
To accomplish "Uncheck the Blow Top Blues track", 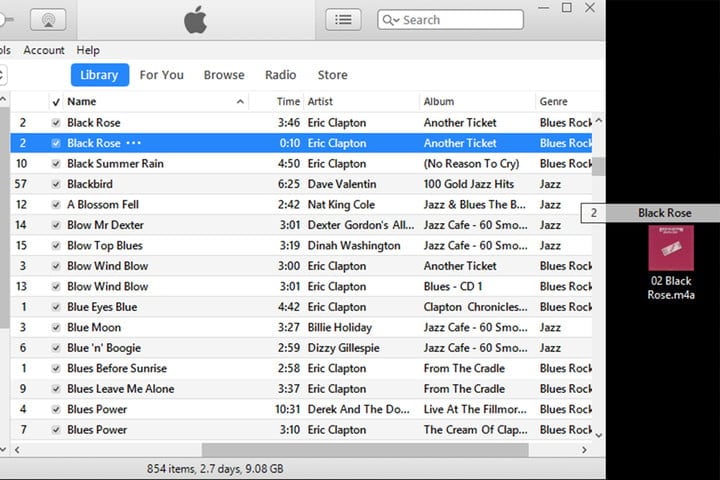I will 56,245.
